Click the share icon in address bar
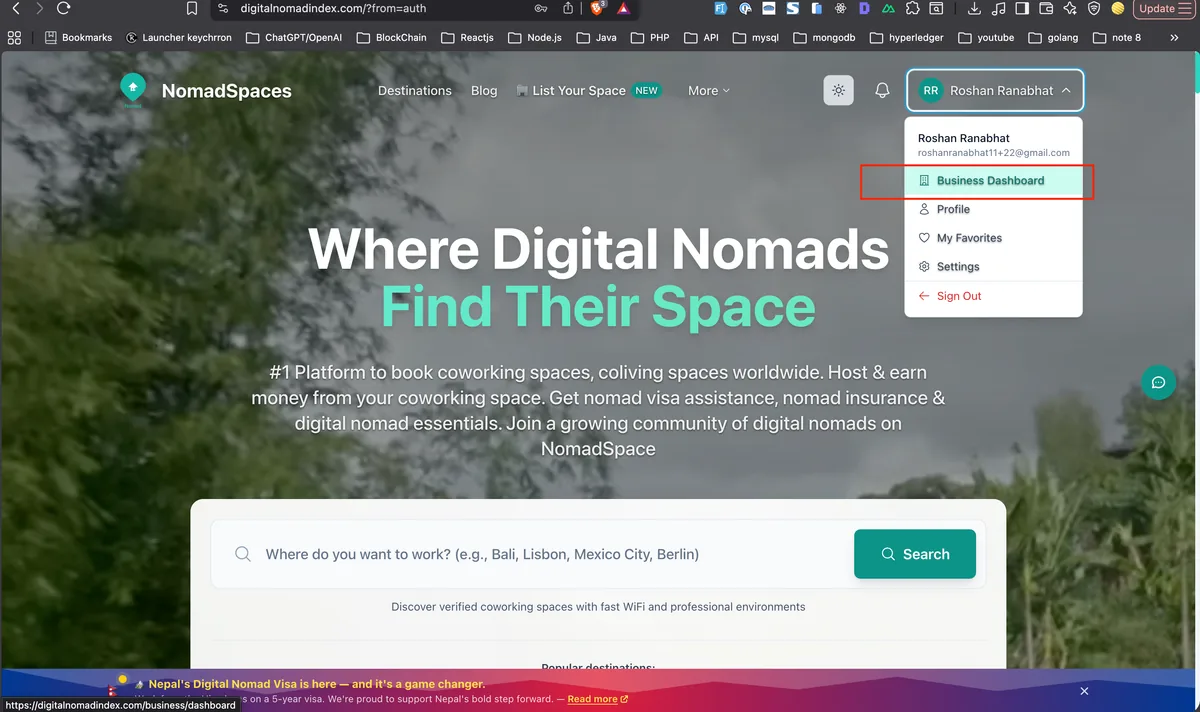1200x712 pixels. click(x=566, y=9)
